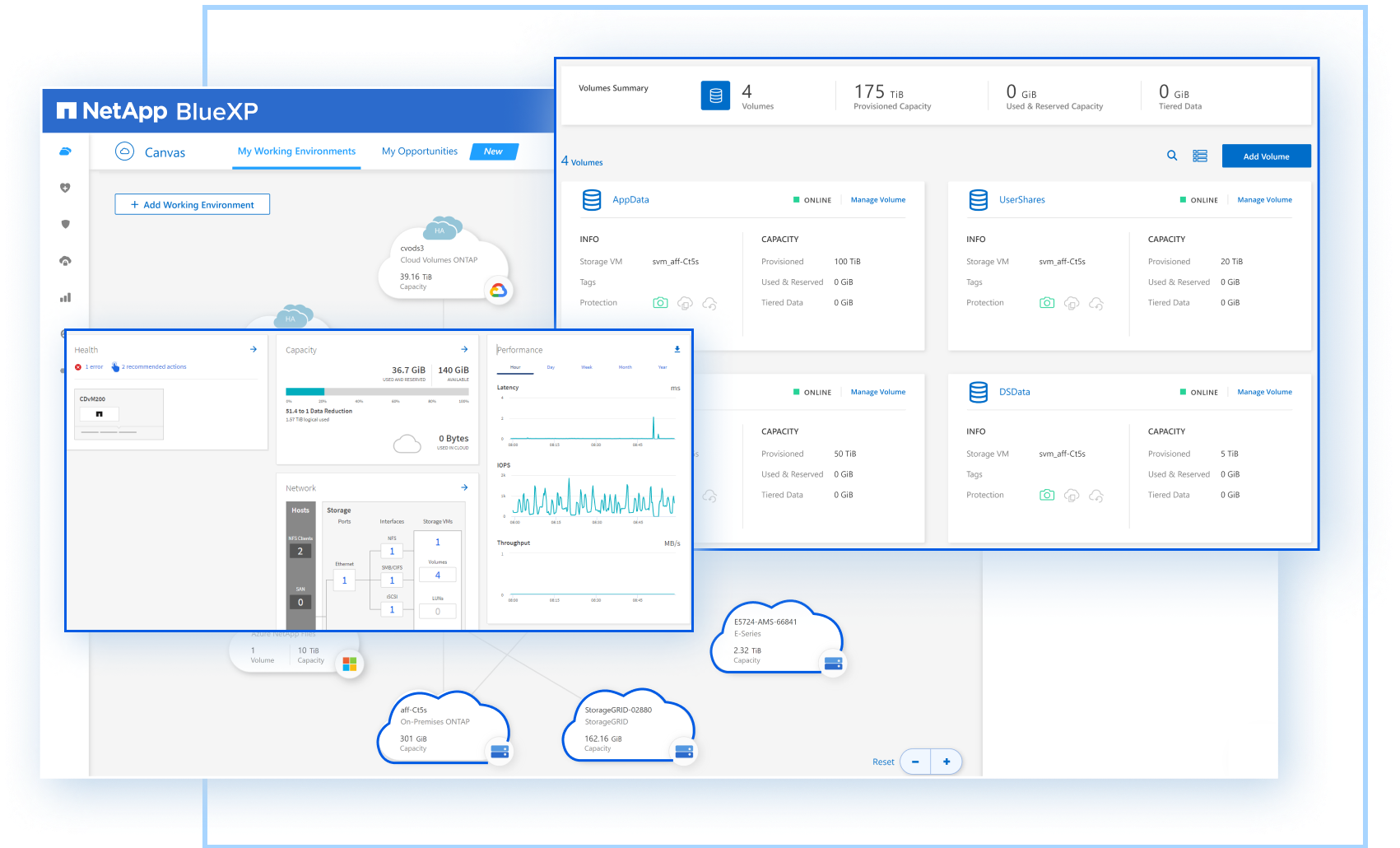
Task: Expand the Capacity panel with its arrow
Action: (464, 349)
